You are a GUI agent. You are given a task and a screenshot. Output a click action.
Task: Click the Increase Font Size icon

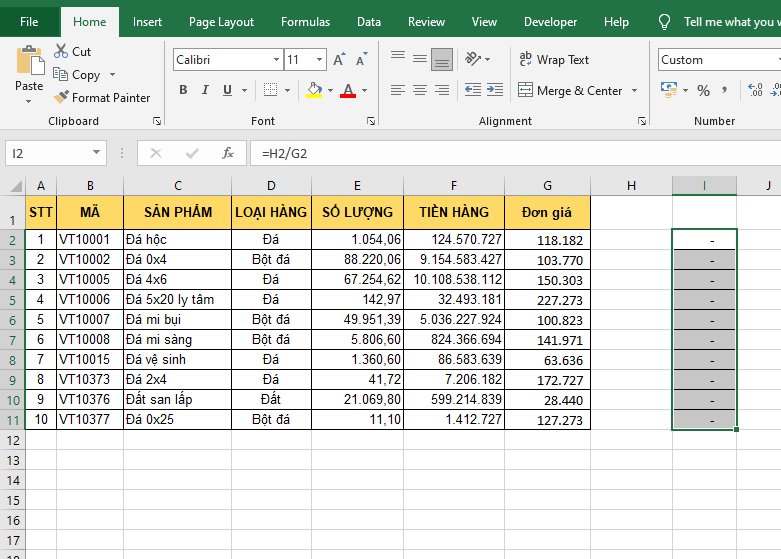pos(340,60)
